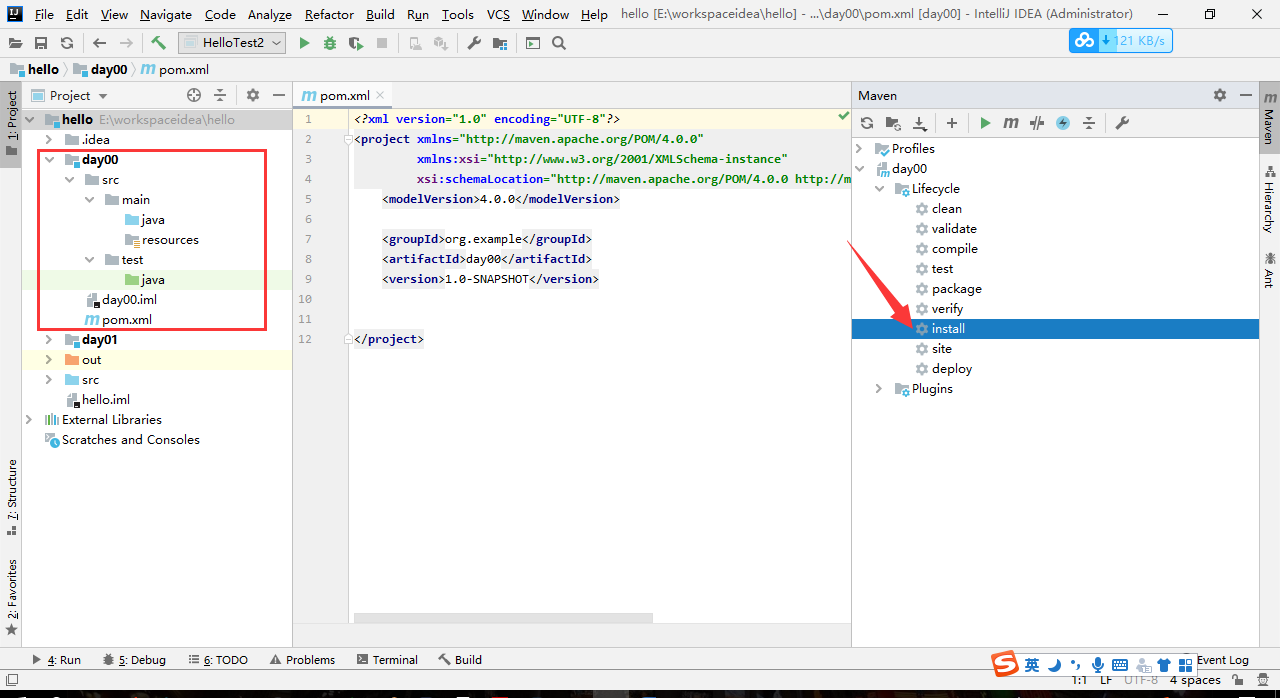The height and width of the screenshot is (698, 1280).
Task: Toggle Skip Tests mode lightning icon
Action: (x=1063, y=123)
